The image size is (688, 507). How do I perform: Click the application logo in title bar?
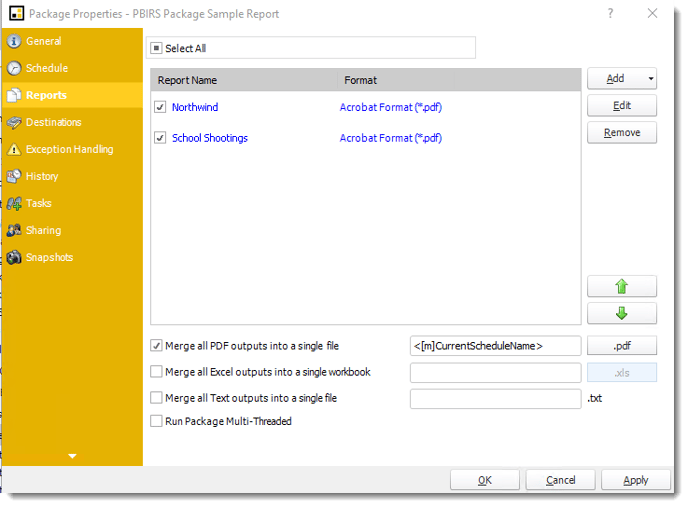[x=17, y=14]
